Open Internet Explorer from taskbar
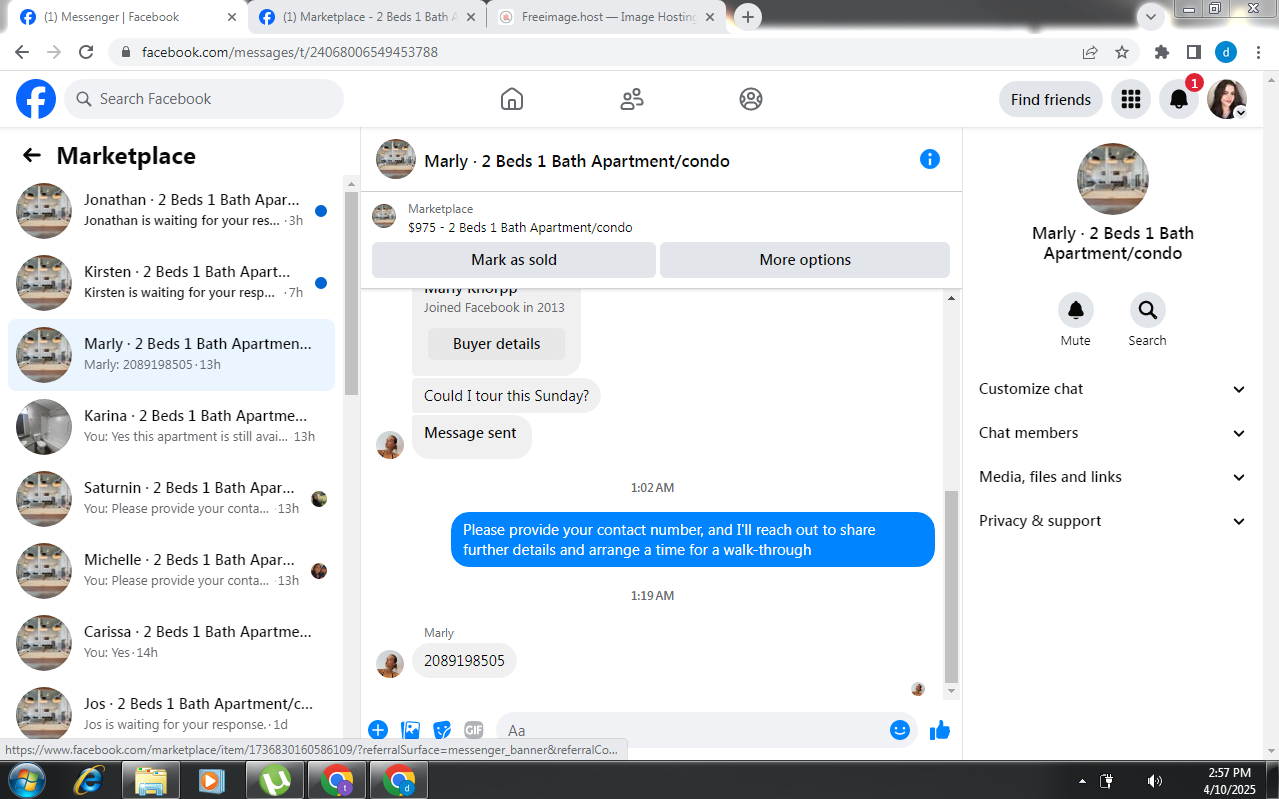Viewport: 1279px width, 799px height. point(89,780)
